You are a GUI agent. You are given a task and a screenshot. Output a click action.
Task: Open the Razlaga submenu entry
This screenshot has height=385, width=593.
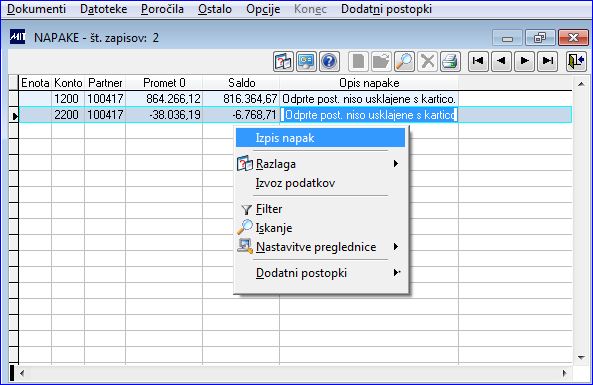(320, 164)
